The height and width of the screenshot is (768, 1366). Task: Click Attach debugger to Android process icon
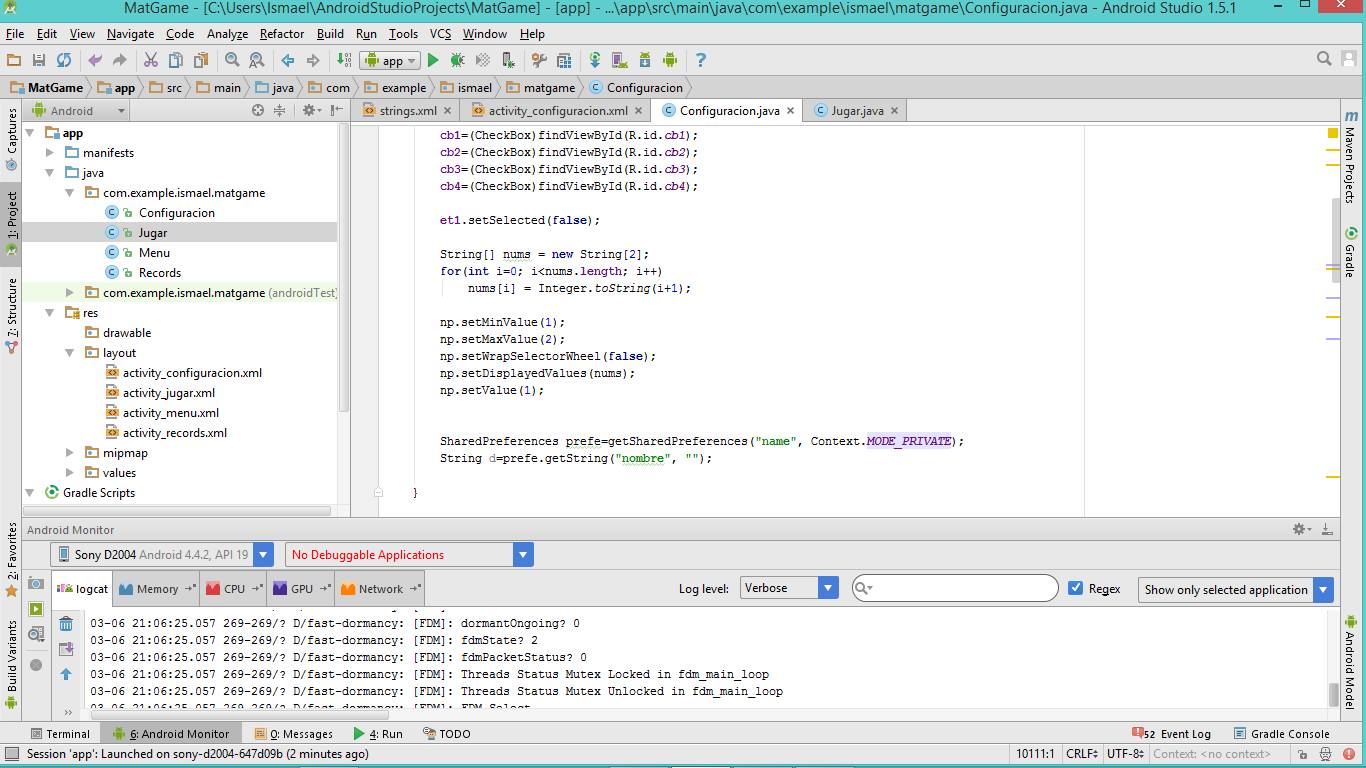508,60
